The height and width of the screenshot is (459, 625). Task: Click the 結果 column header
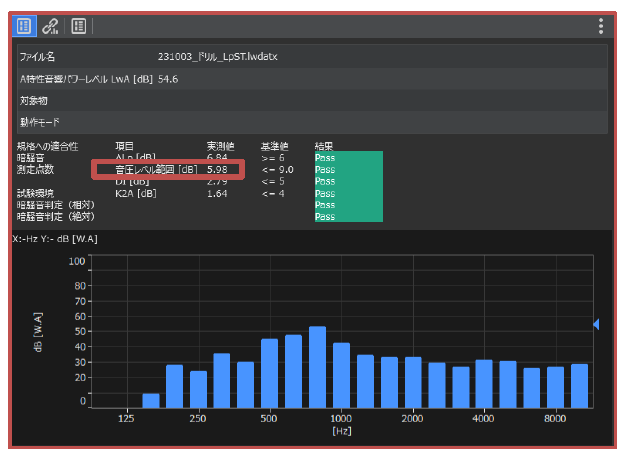(x=325, y=146)
